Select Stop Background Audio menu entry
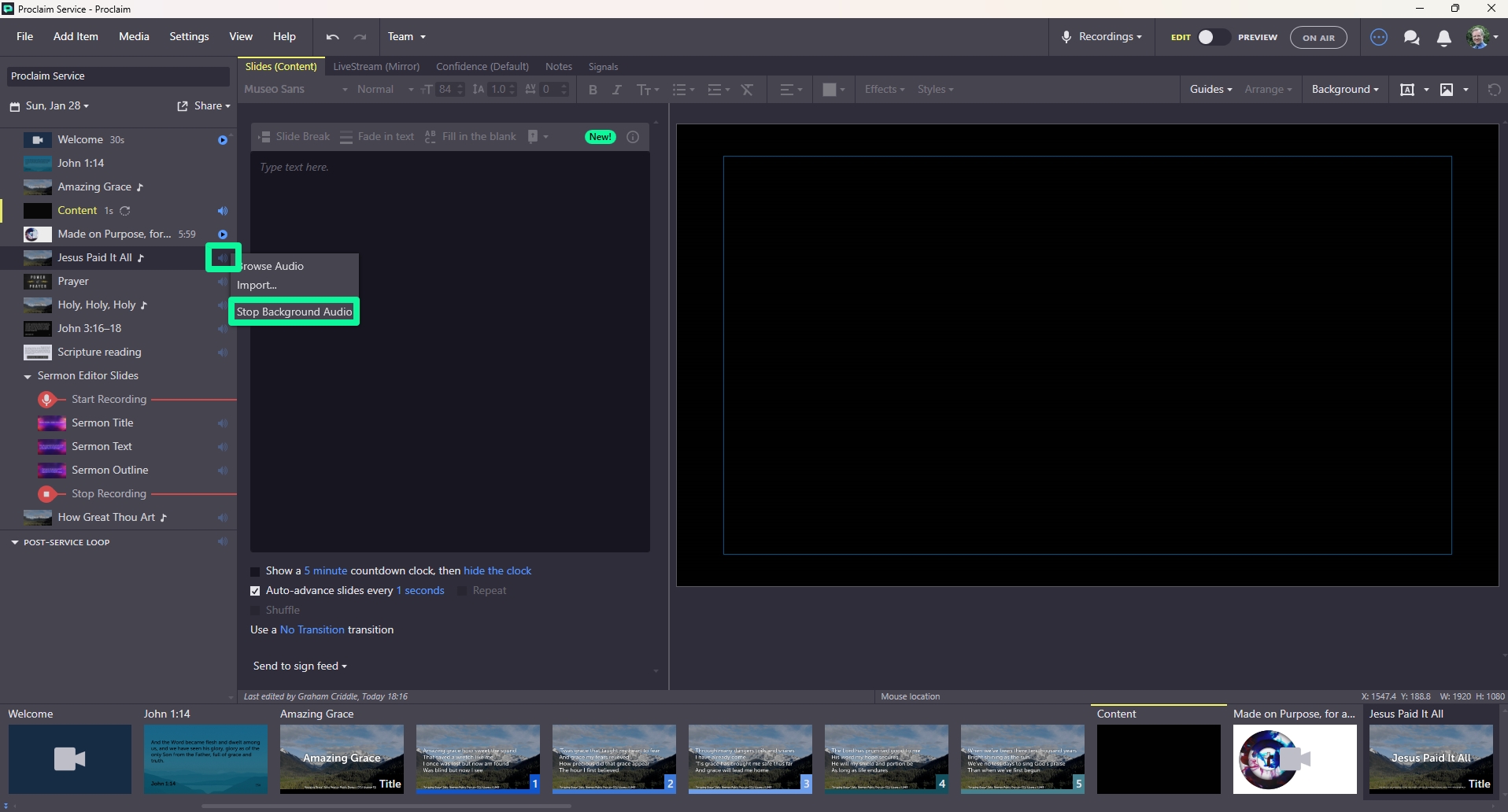 [x=294, y=312]
